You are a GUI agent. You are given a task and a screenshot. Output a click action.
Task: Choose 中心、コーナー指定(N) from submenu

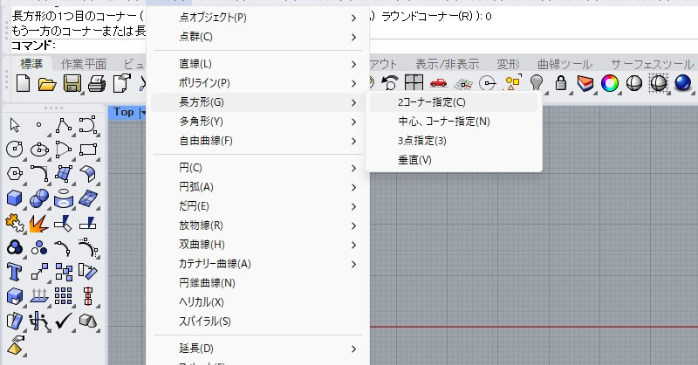coord(454,122)
